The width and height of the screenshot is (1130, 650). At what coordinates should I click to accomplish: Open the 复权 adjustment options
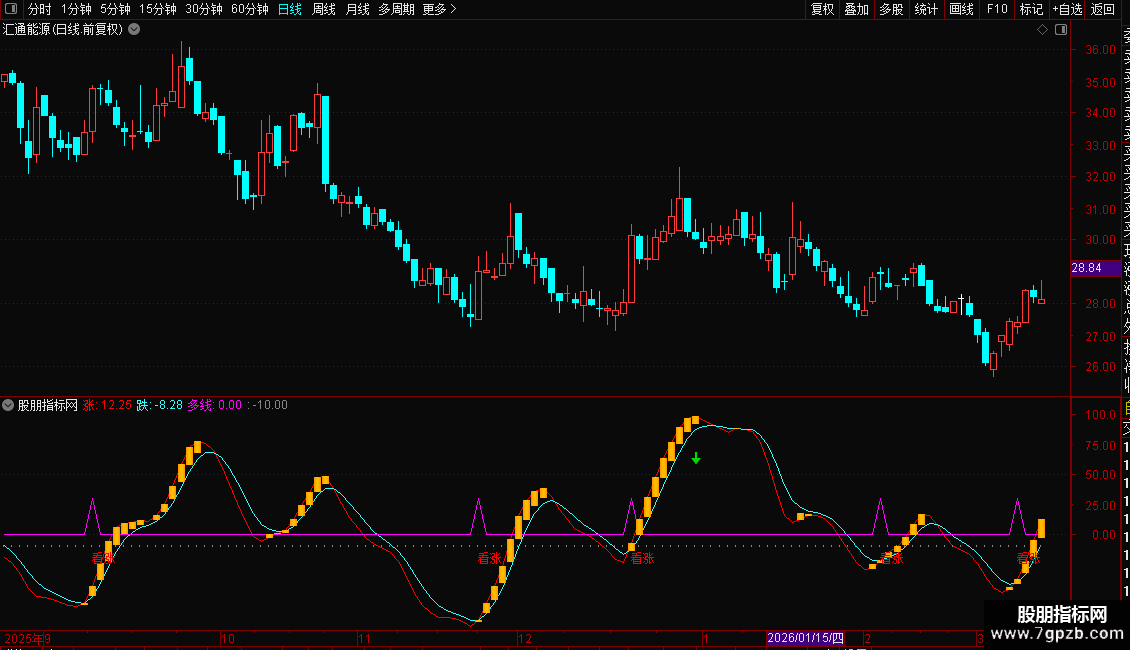point(822,9)
